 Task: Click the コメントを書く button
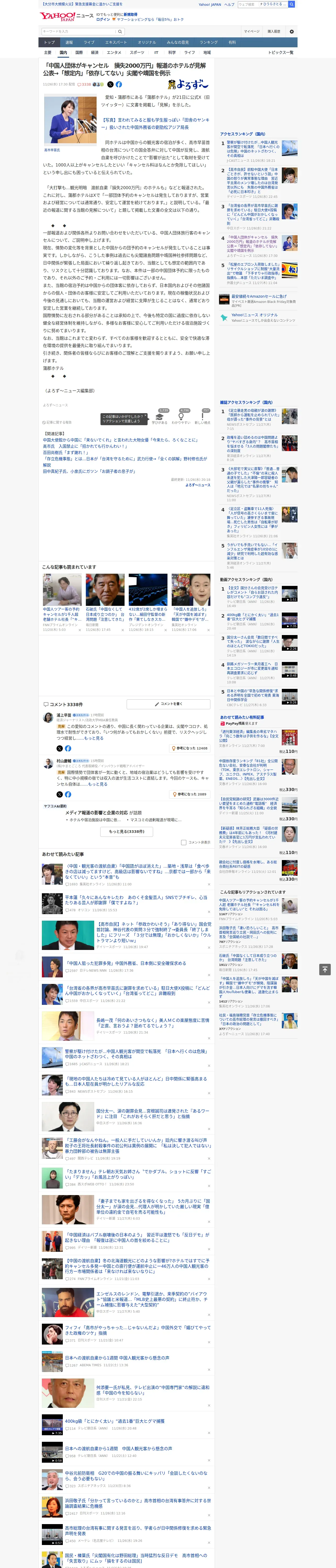click(168, 704)
